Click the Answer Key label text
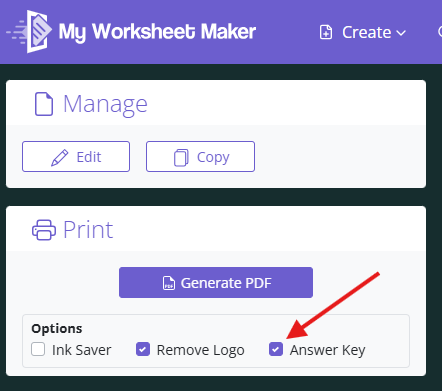The image size is (442, 391). (328, 351)
